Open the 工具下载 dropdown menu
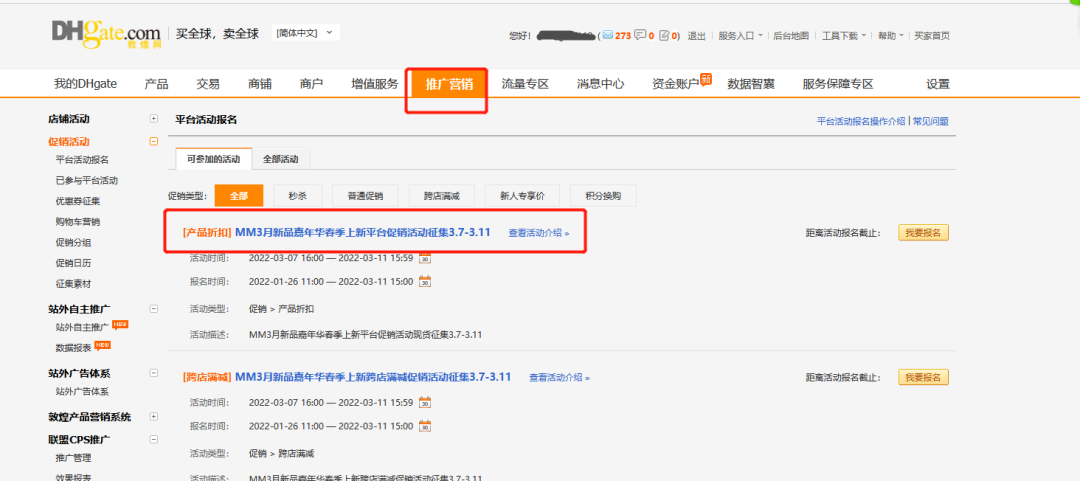The image size is (1080, 481). (x=844, y=36)
